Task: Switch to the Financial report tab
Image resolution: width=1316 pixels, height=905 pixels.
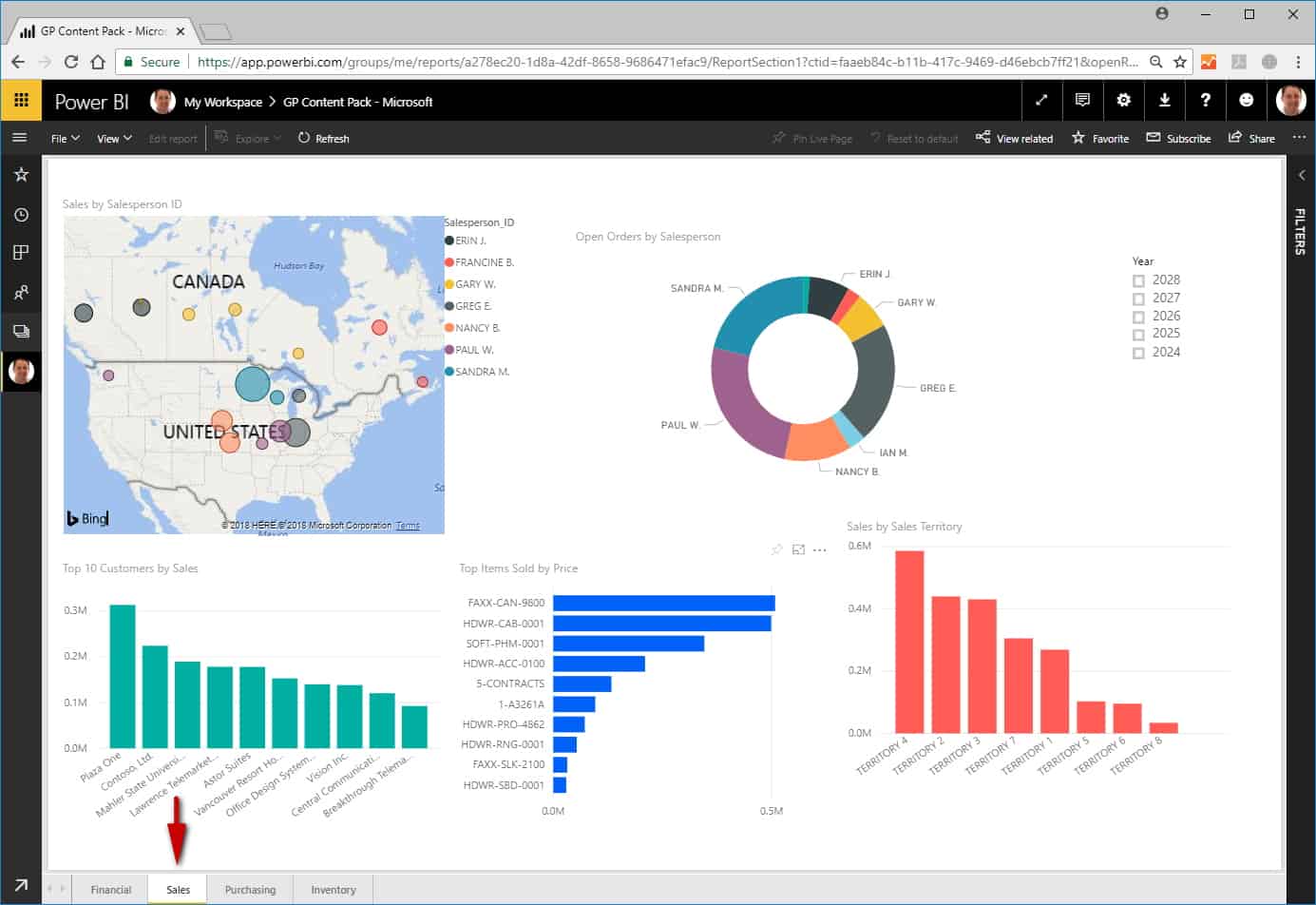Action: tap(111, 890)
